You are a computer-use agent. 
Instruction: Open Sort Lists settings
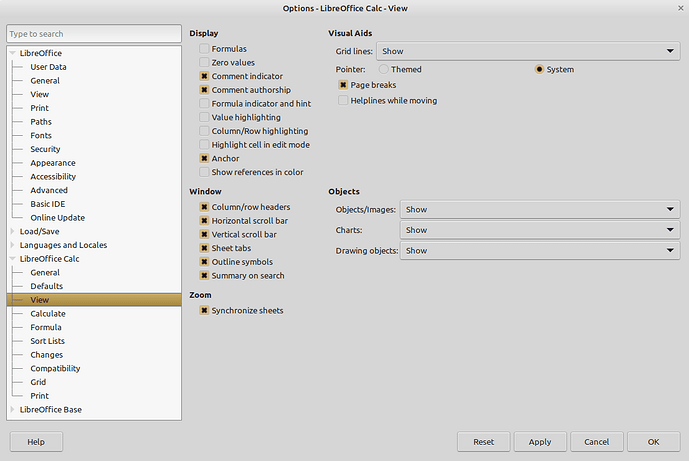coord(47,341)
